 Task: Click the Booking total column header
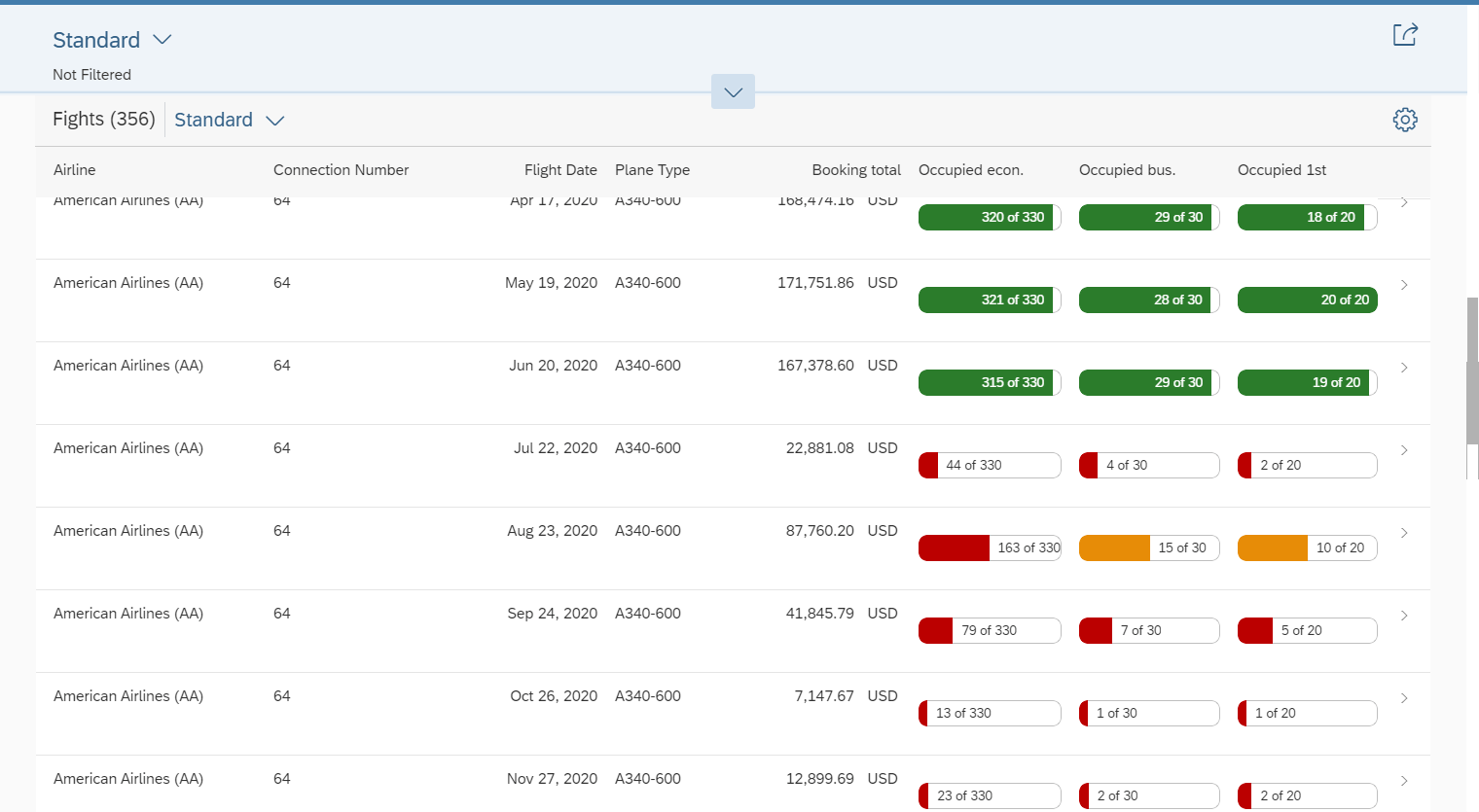click(x=856, y=169)
